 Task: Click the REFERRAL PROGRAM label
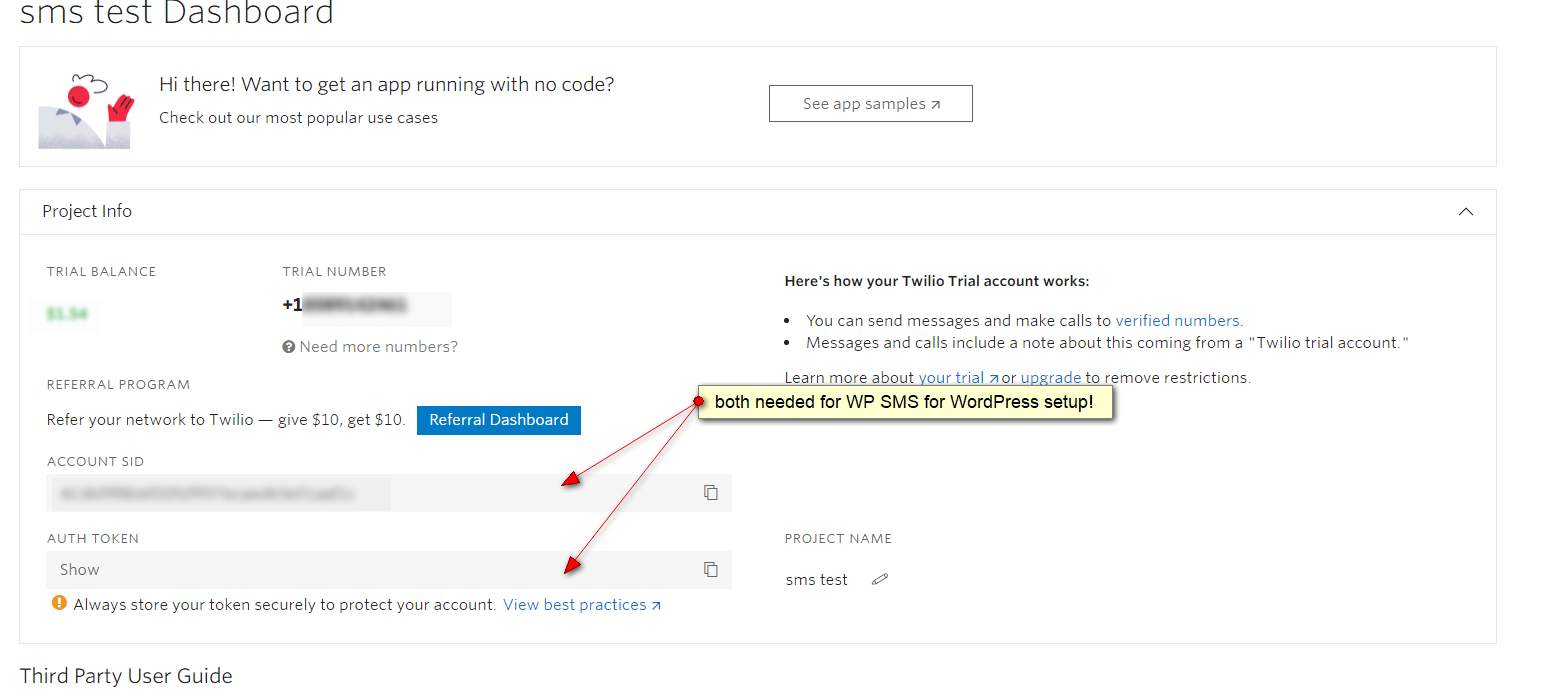coord(118,385)
